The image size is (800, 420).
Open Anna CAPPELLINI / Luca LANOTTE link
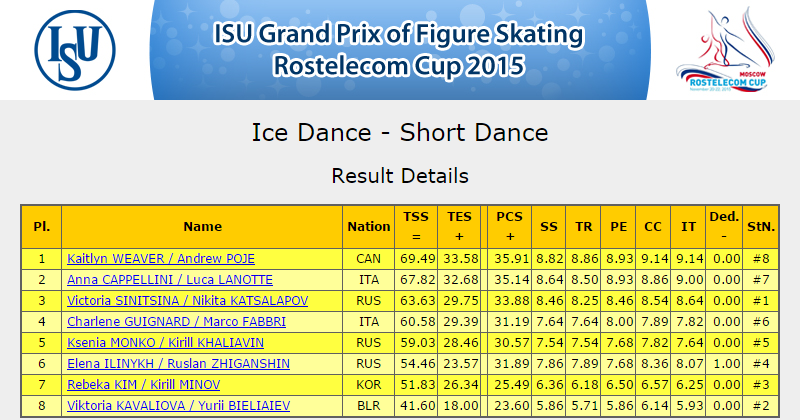[x=170, y=280]
